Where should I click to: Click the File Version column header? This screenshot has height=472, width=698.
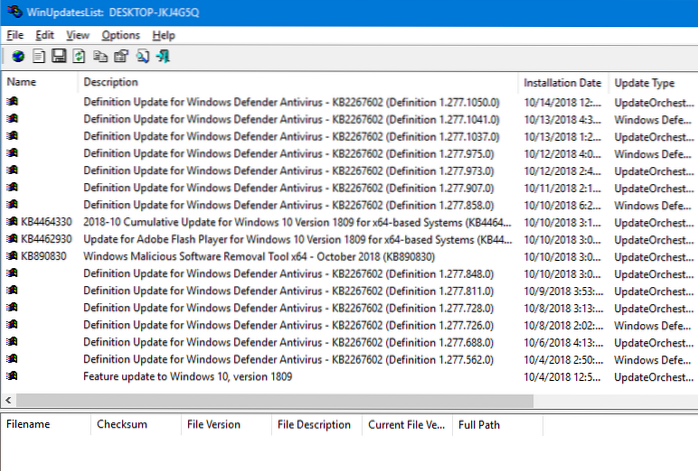pos(227,424)
